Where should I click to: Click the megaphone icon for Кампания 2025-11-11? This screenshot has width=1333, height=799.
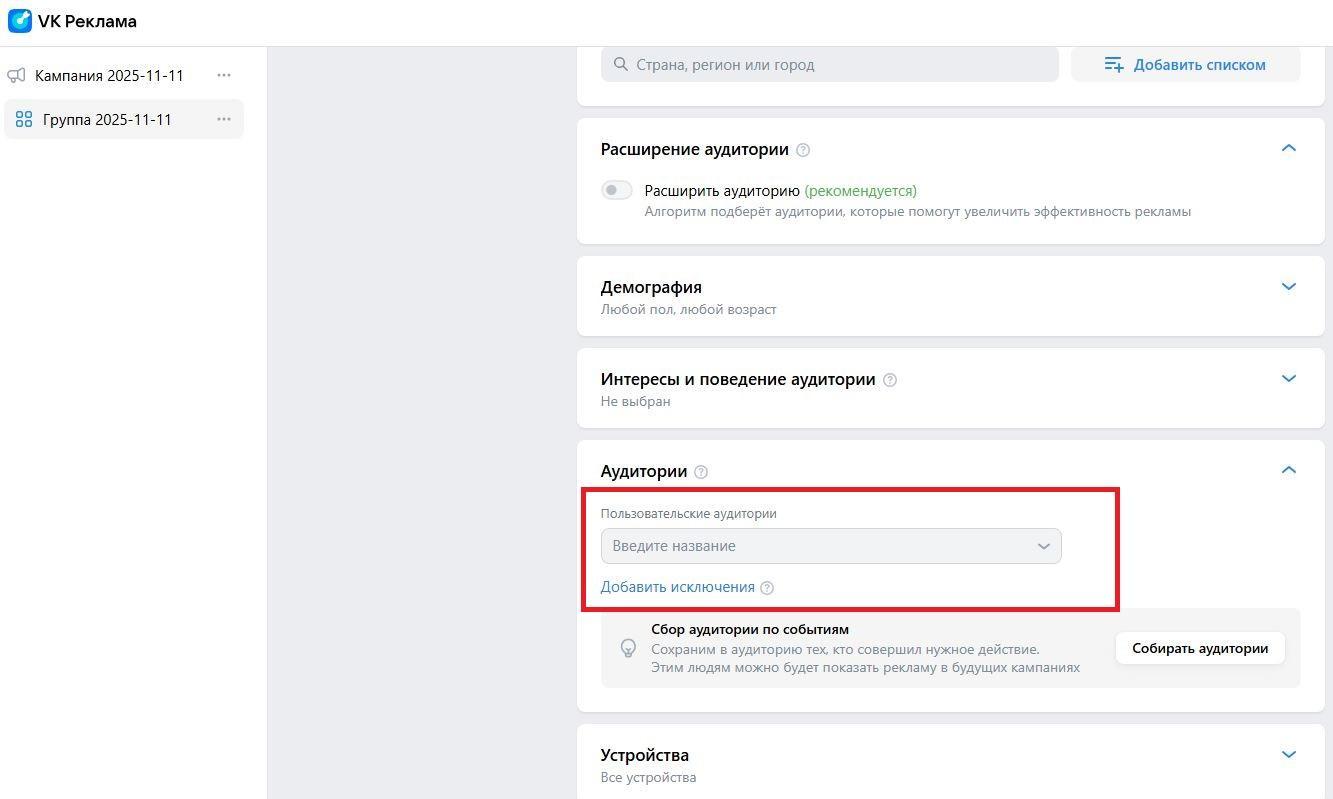(16, 76)
